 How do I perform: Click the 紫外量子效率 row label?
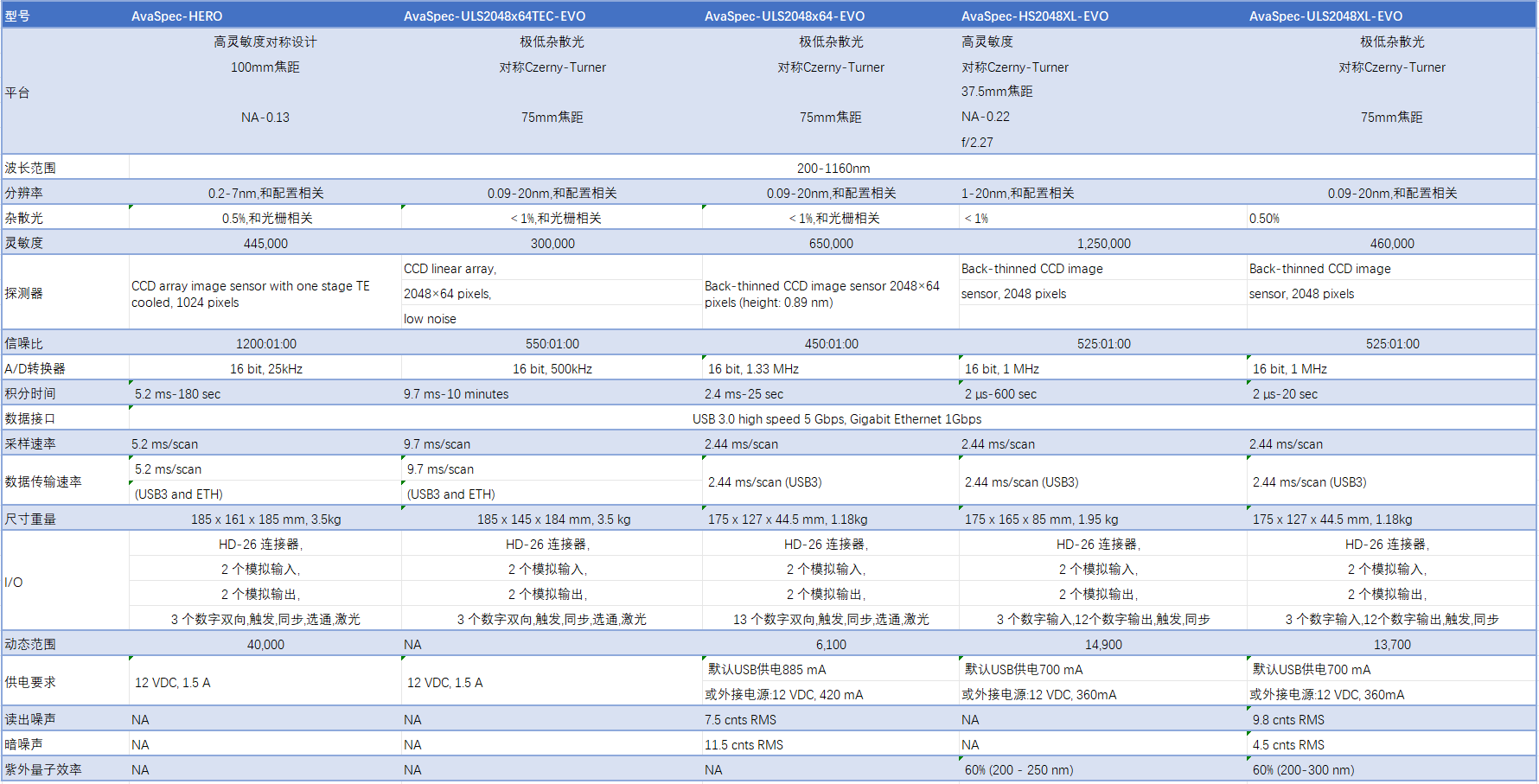pyautogui.click(x=66, y=769)
